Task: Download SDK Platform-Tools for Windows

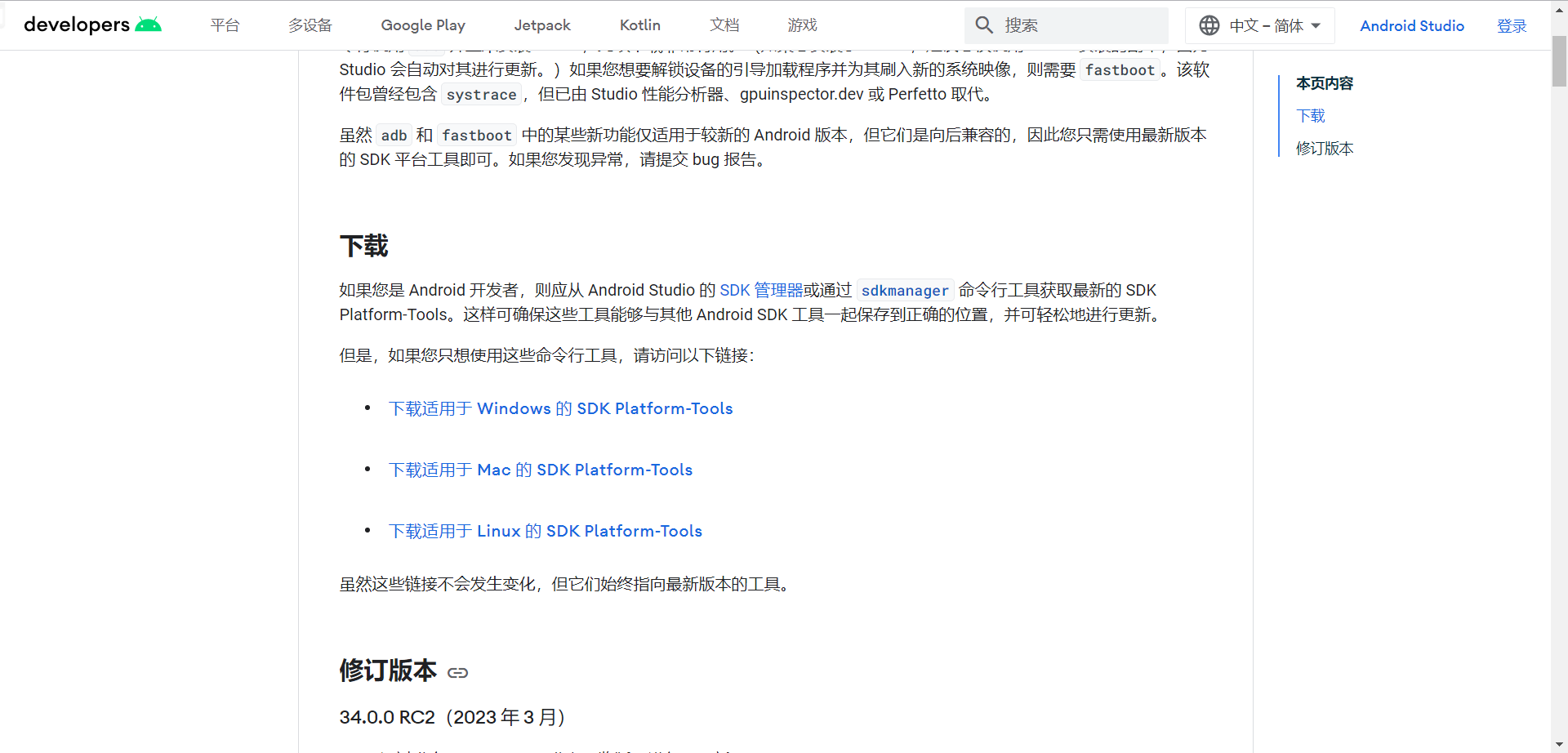Action: click(560, 408)
